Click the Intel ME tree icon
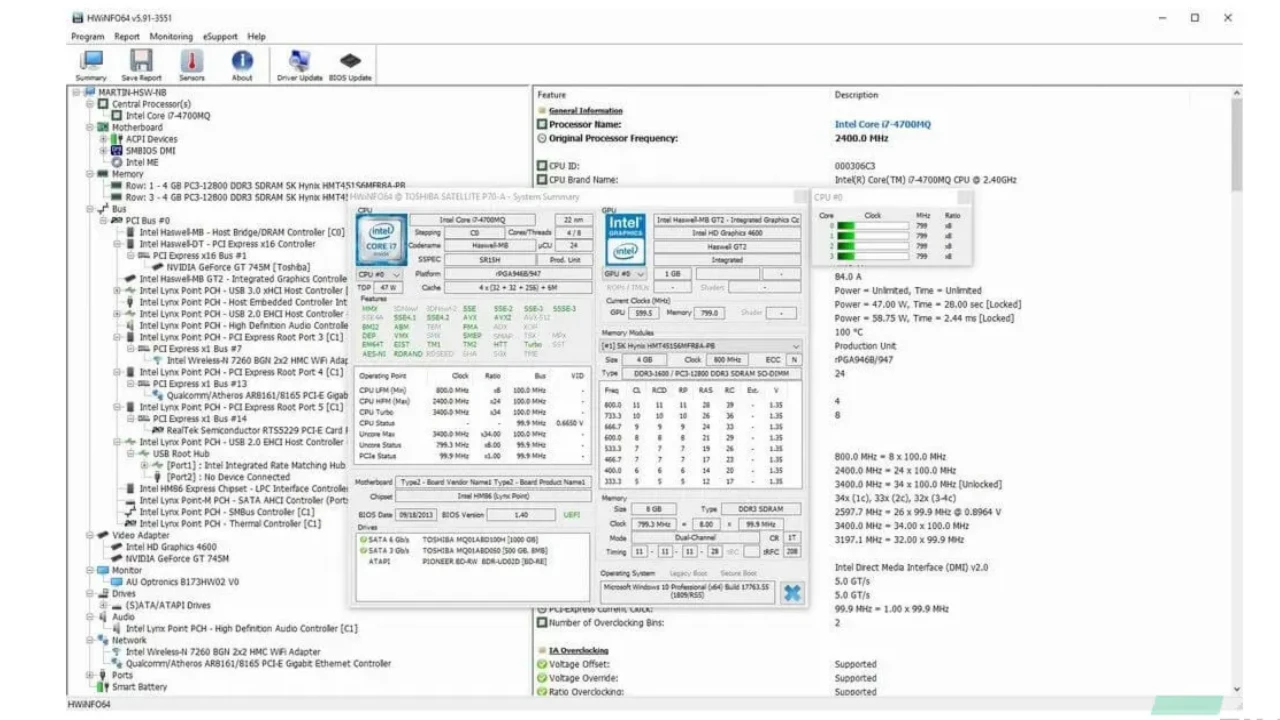The width and height of the screenshot is (1280, 720). tap(117, 162)
